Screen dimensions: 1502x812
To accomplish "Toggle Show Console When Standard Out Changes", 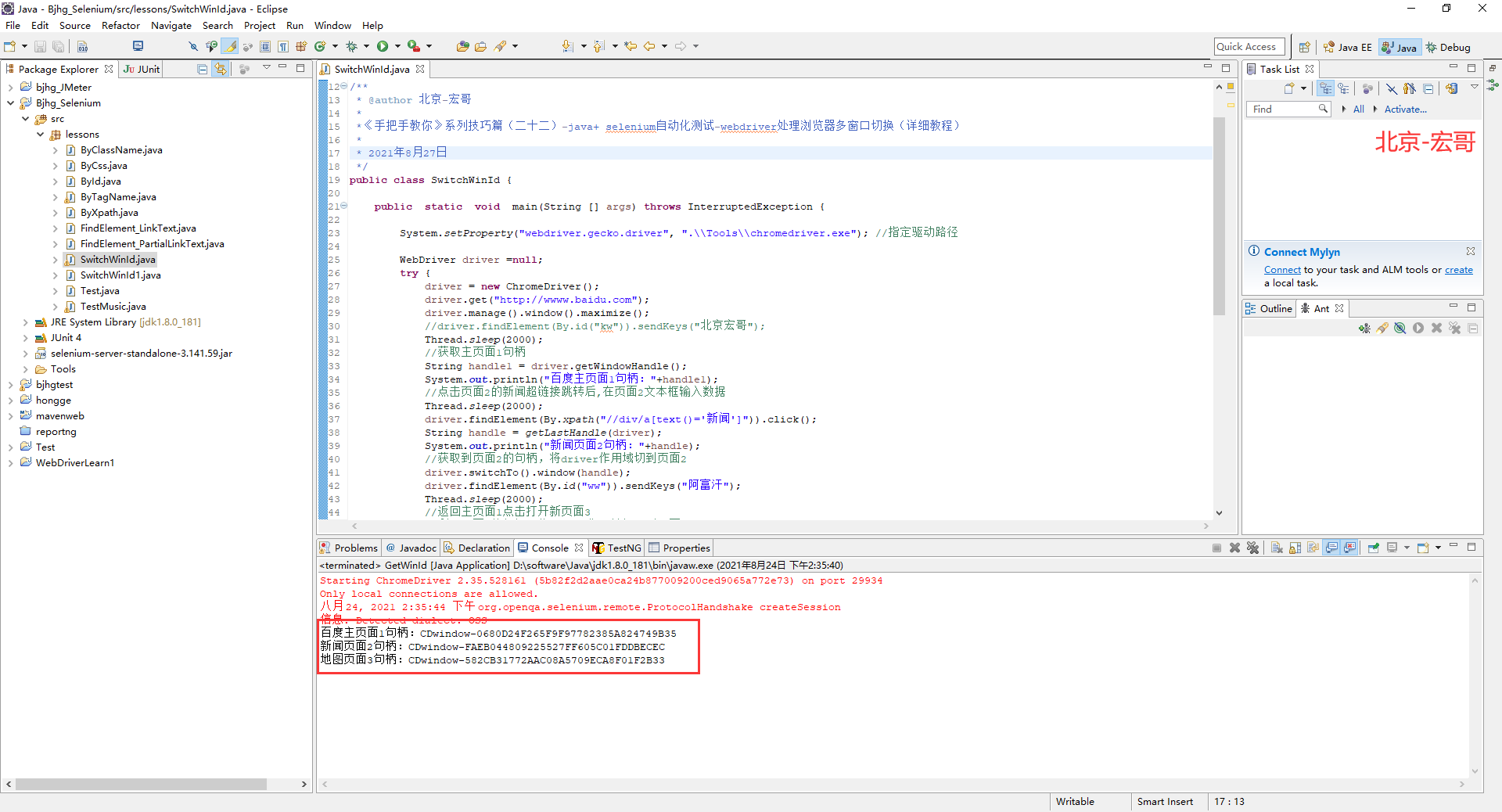I will tap(1331, 548).
